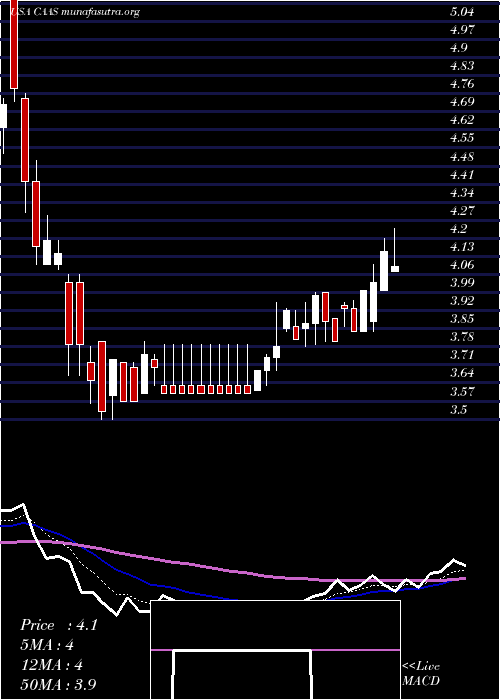Click the 4.69 price axis label
Screen dimensions: 500x700
(462, 102)
